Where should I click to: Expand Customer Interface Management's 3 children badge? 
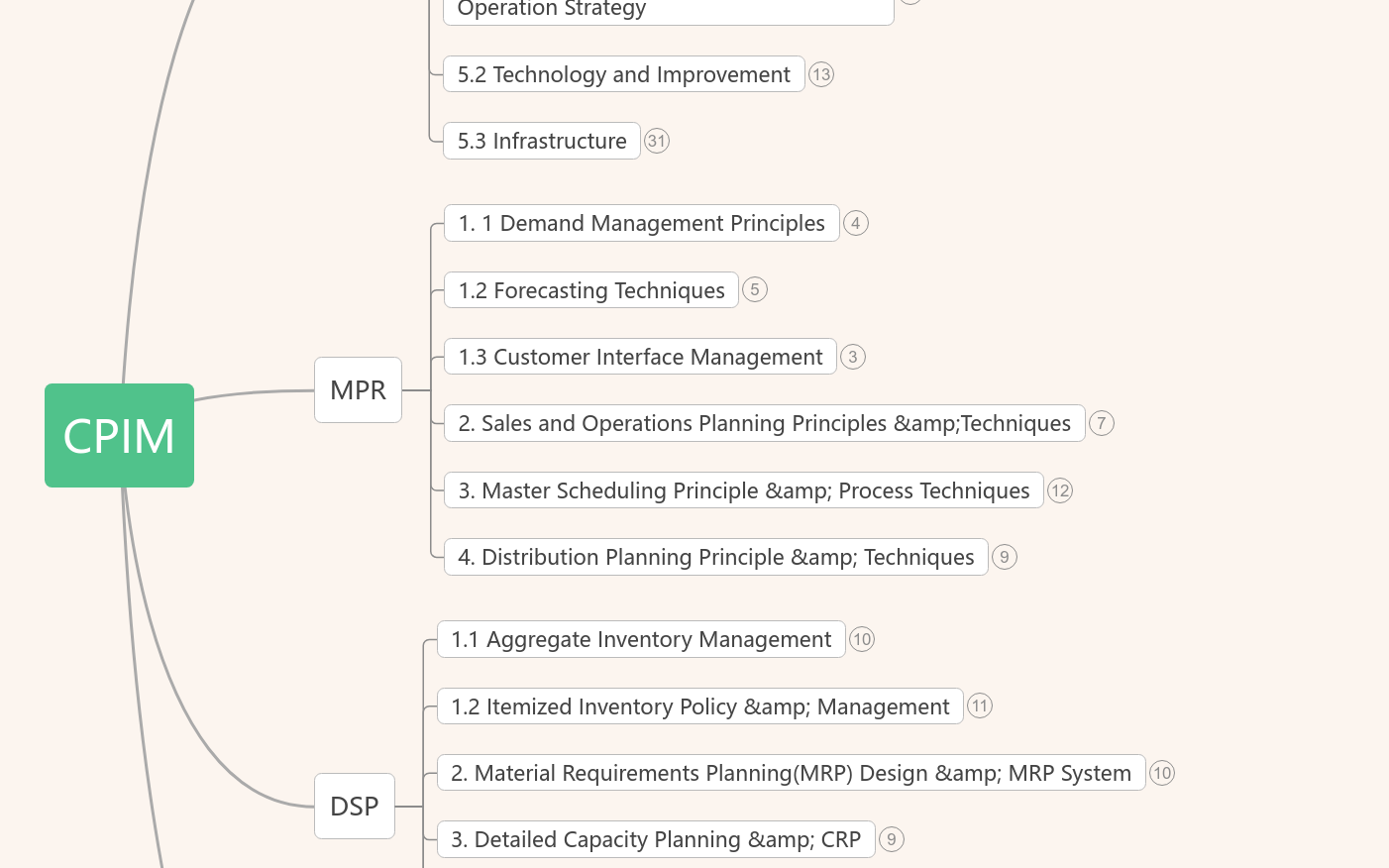click(853, 357)
